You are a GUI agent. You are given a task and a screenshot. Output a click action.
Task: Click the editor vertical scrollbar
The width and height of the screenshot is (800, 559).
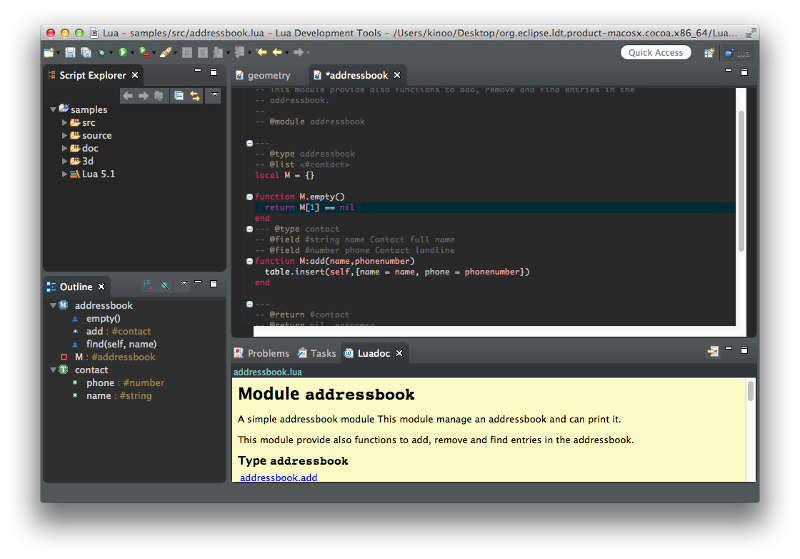pos(741,181)
